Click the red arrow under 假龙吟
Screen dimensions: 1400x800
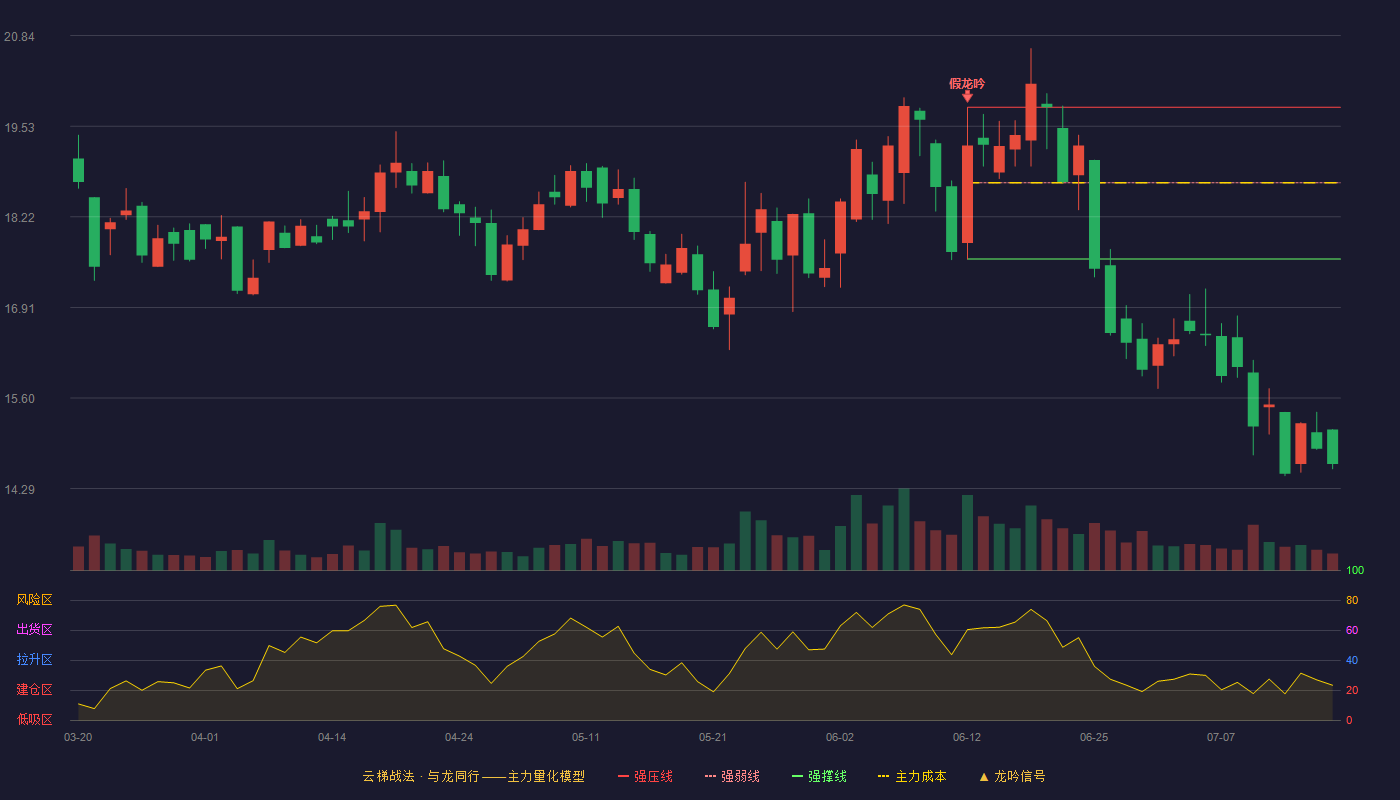point(967,96)
